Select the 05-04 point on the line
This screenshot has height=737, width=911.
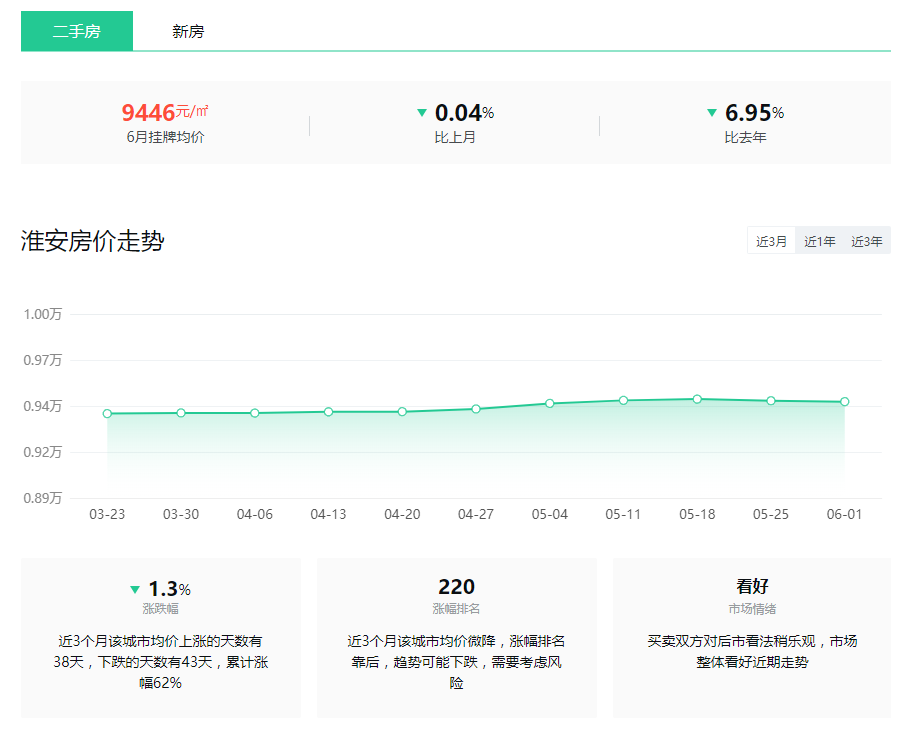[550, 403]
